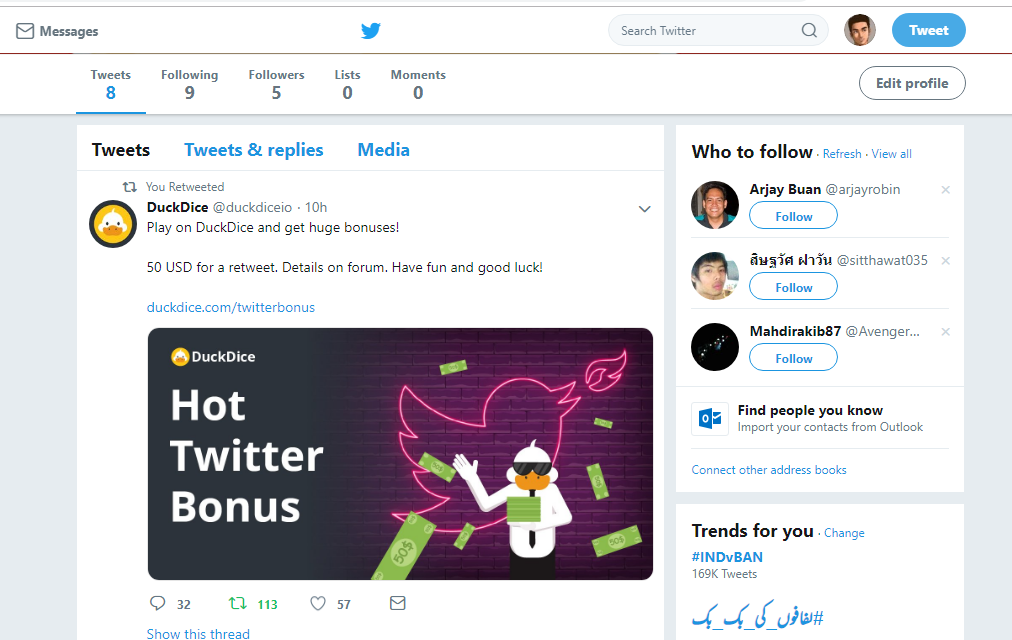
Task: Reply to the DuckDice tweet
Action: pyautogui.click(x=157, y=603)
